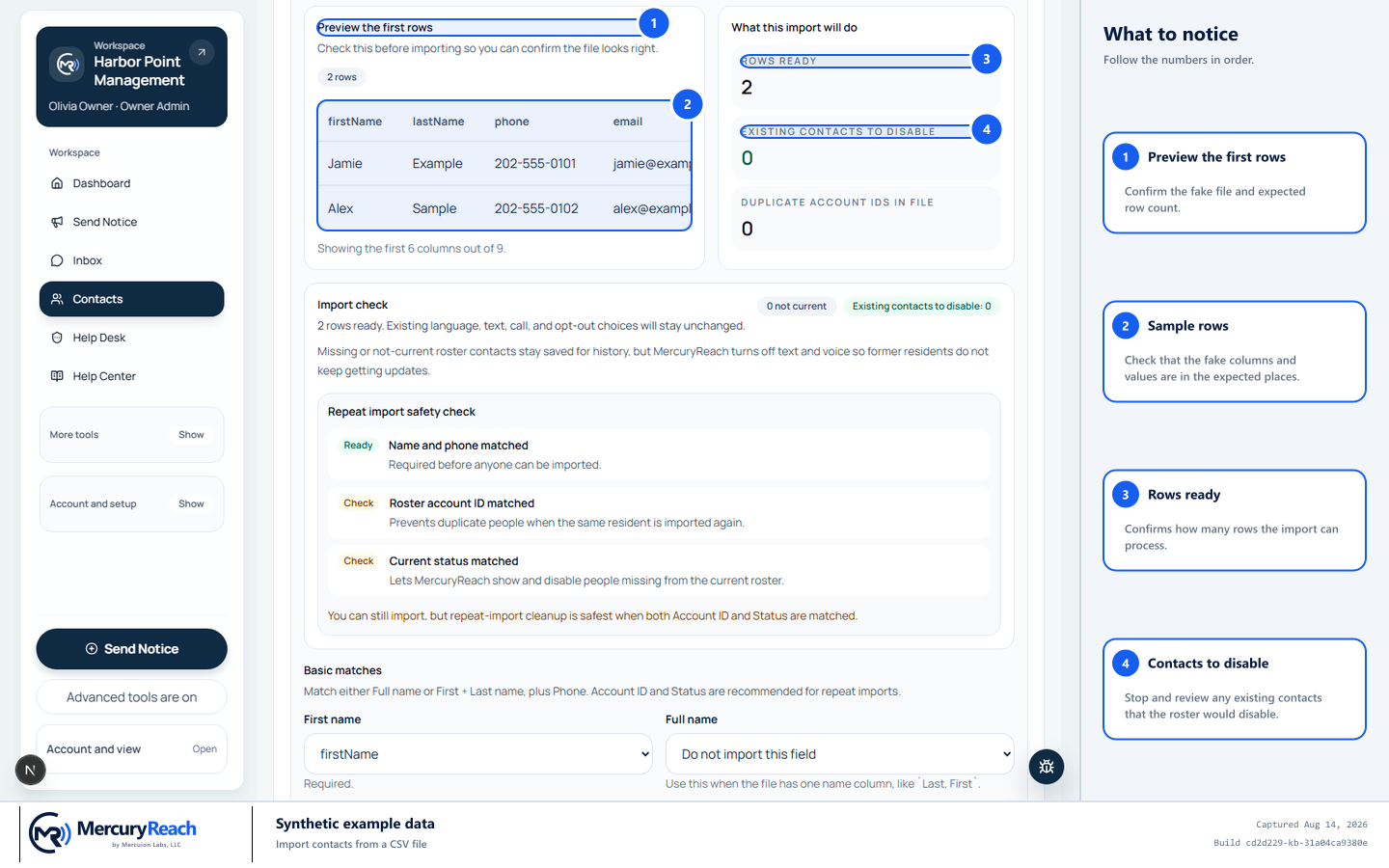This screenshot has height=868, width=1389.
Task: Open Help Center page
Action: [131, 376]
